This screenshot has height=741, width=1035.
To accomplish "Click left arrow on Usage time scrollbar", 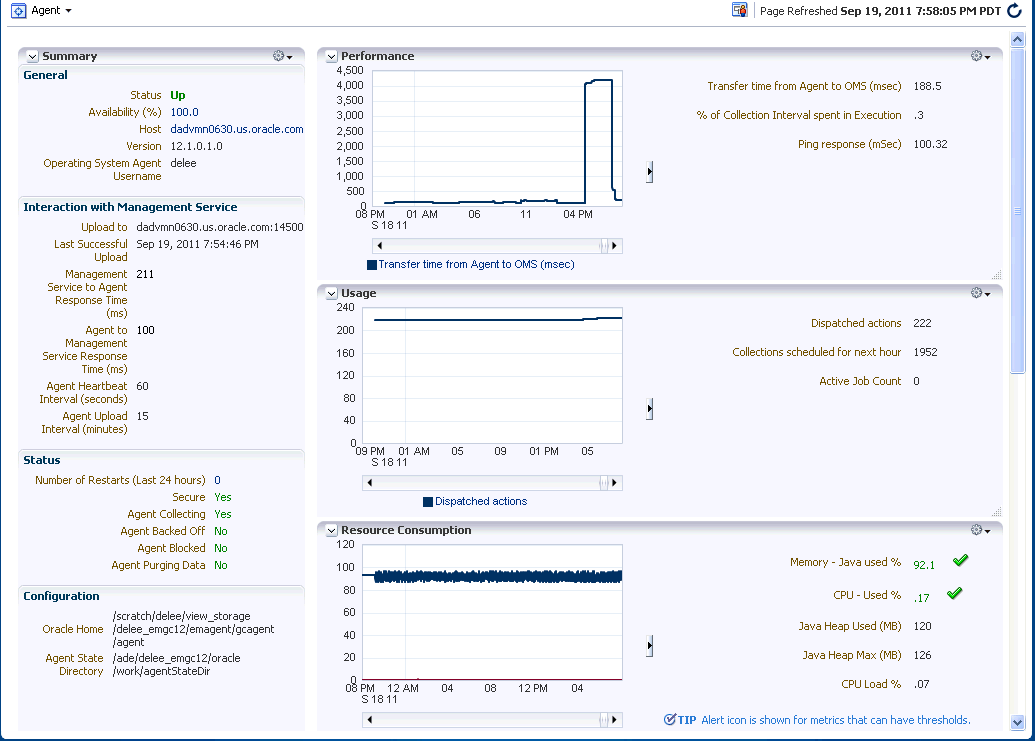I will [370, 483].
